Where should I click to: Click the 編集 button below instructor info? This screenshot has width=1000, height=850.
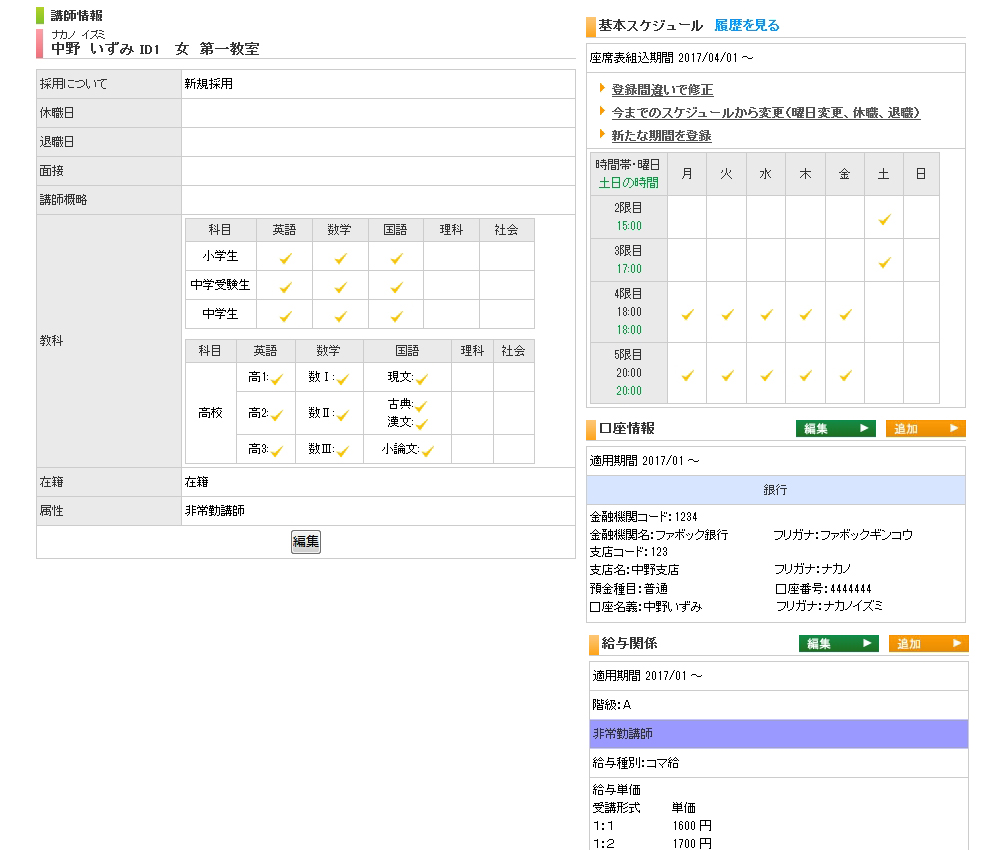[x=306, y=542]
